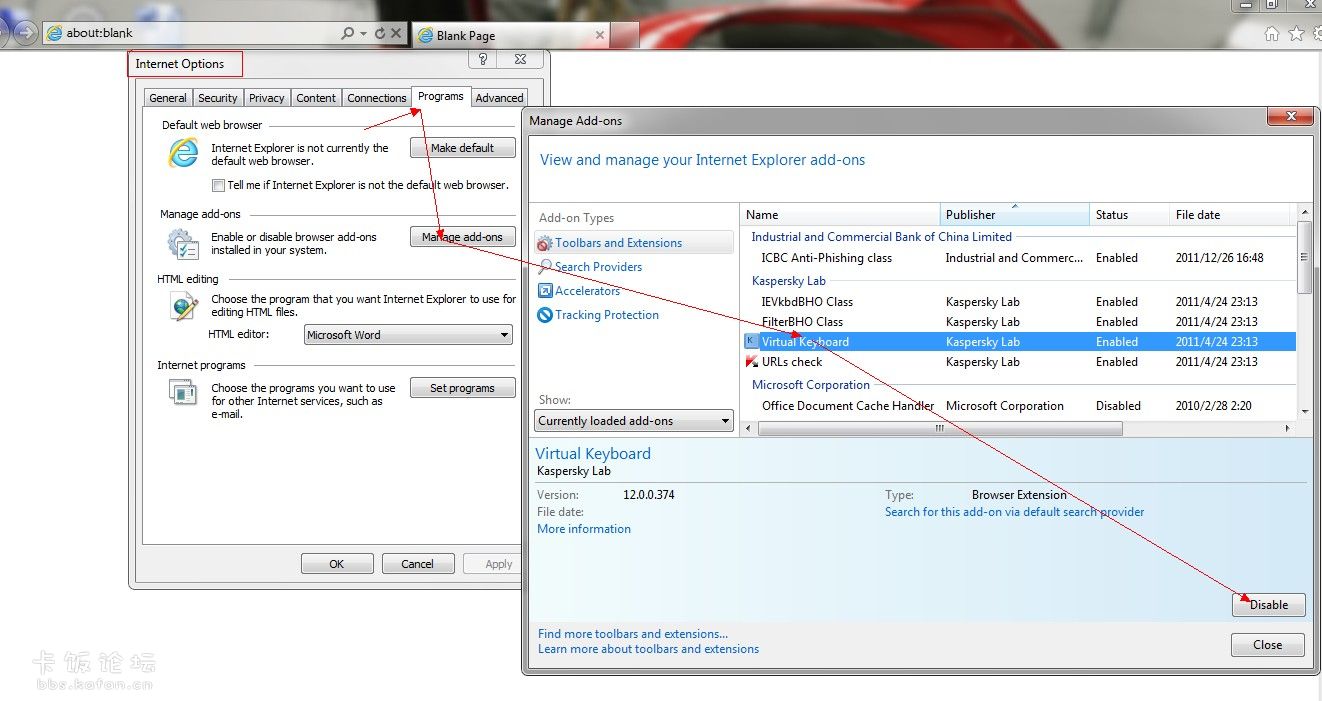
Task: Click the Search Providers magnifier icon
Action: click(x=545, y=267)
